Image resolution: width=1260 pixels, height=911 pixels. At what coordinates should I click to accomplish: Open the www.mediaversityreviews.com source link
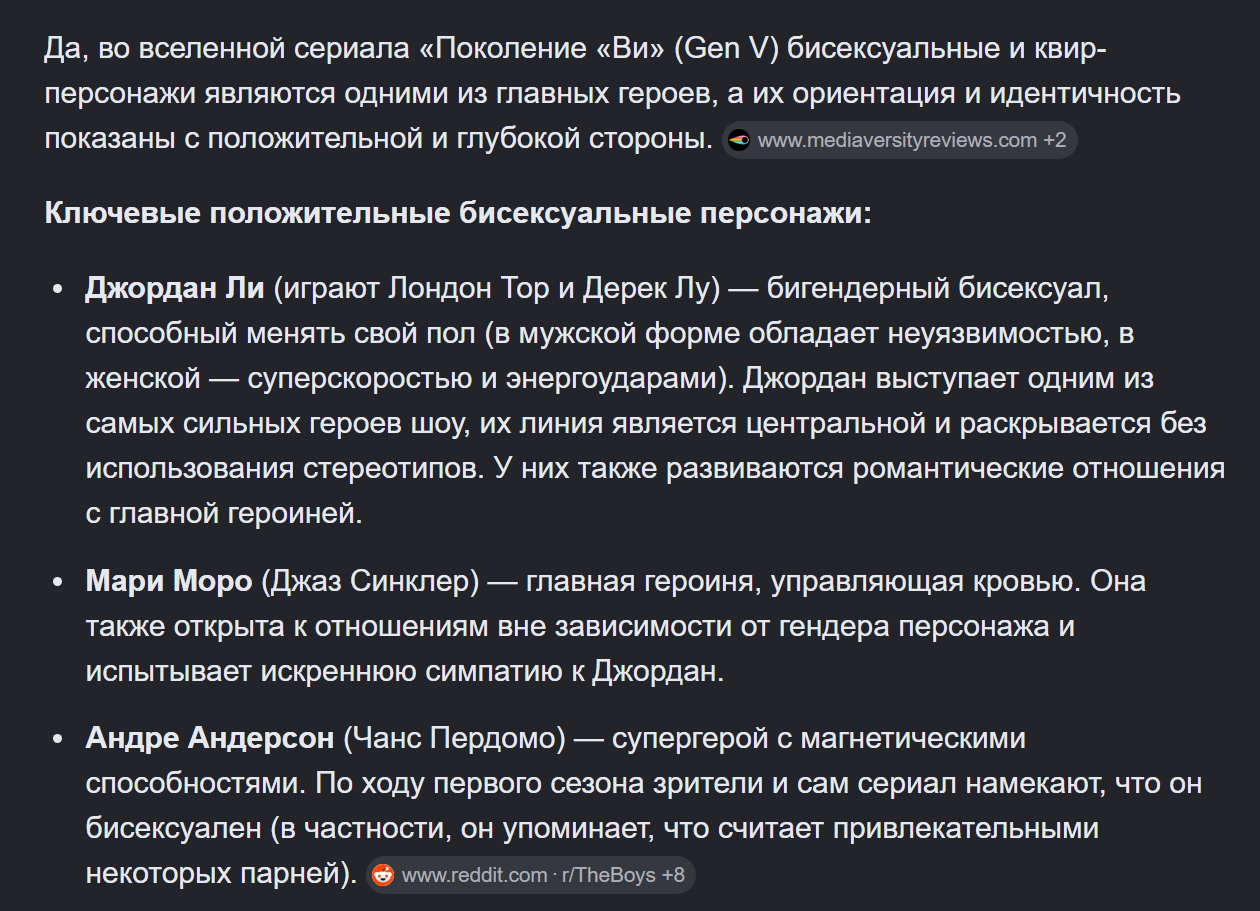click(x=897, y=140)
